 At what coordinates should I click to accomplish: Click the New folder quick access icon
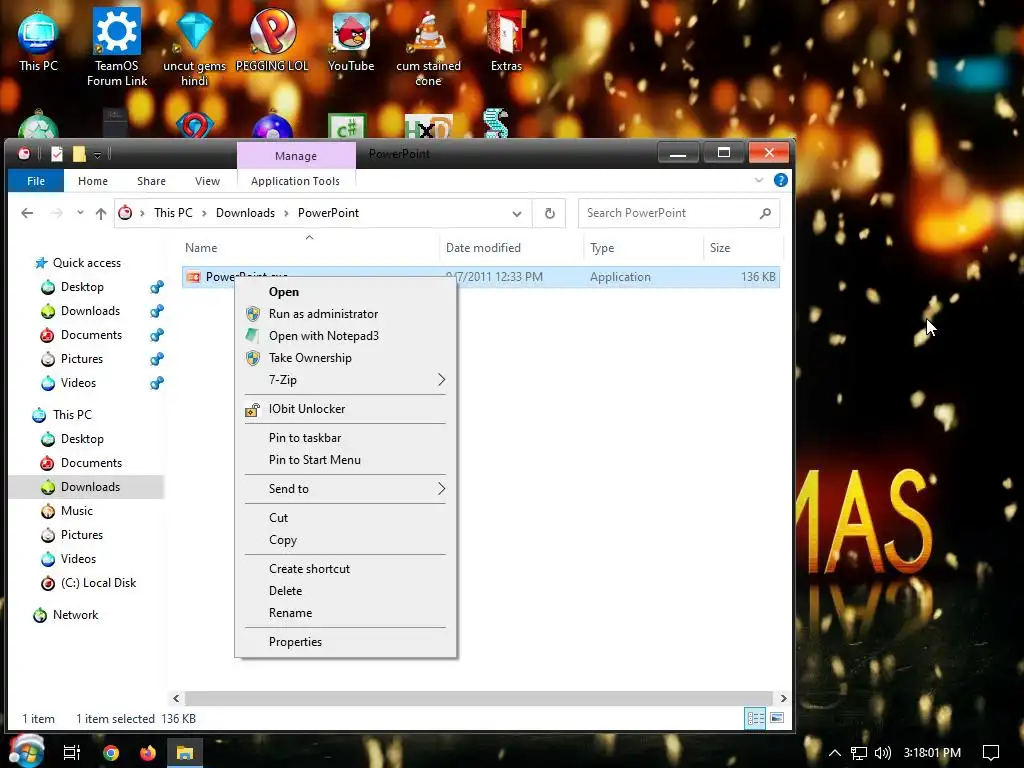(x=79, y=154)
